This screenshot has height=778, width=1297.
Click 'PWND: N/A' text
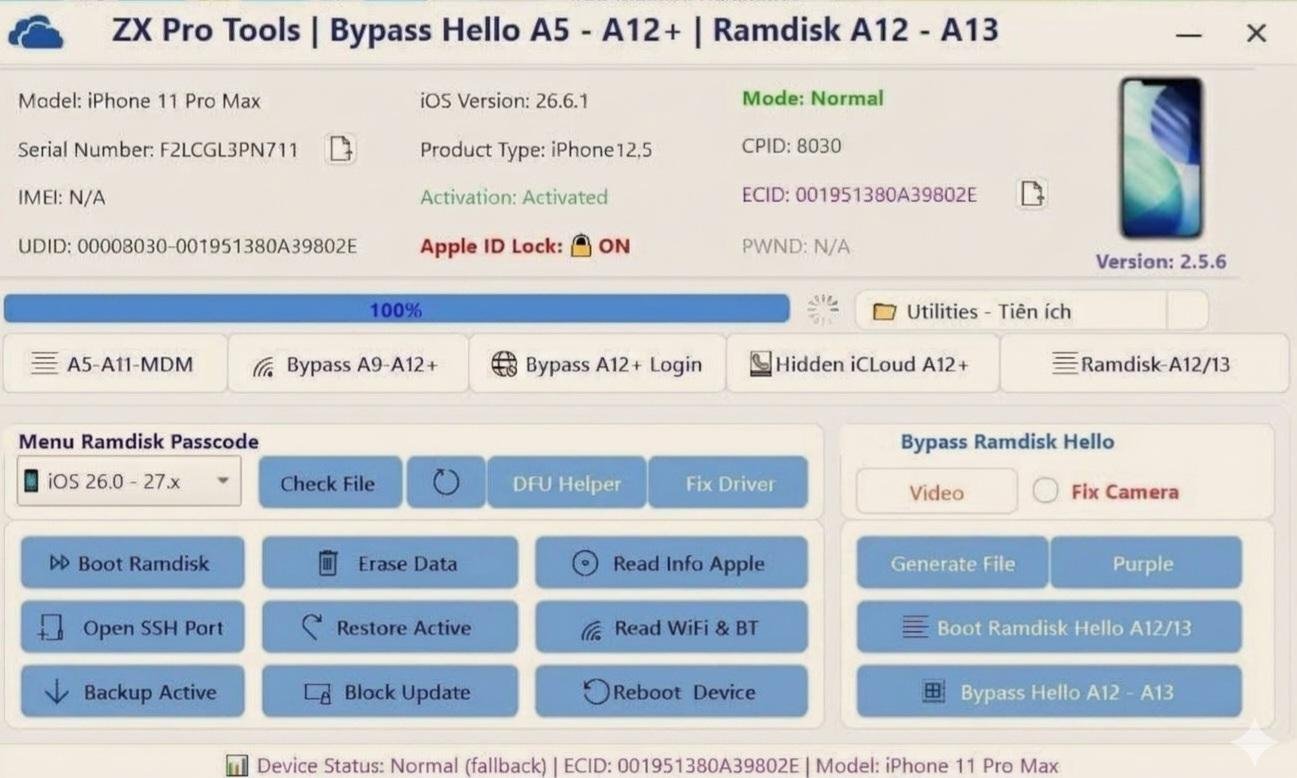(x=795, y=246)
